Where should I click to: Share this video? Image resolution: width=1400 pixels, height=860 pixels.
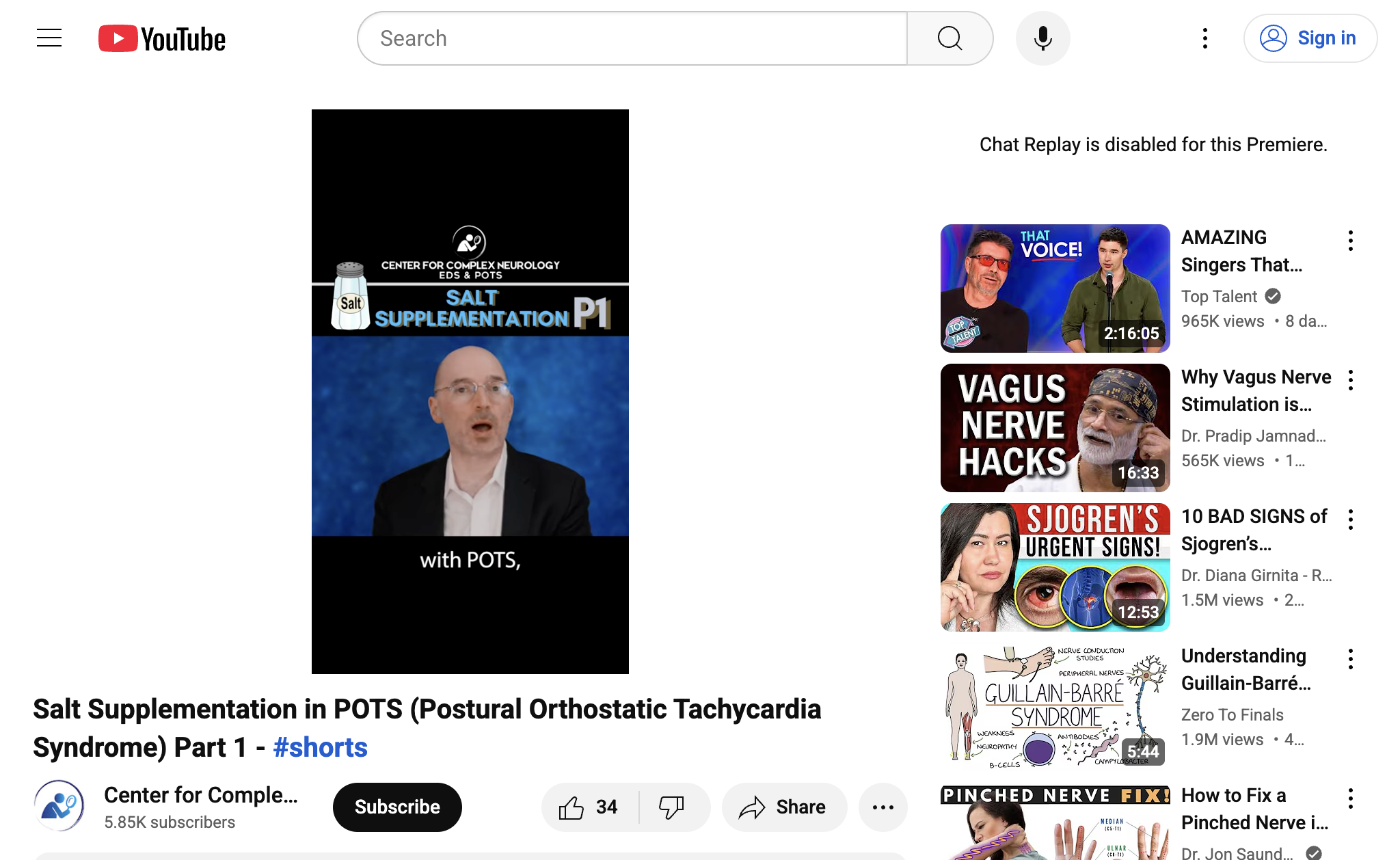783,807
